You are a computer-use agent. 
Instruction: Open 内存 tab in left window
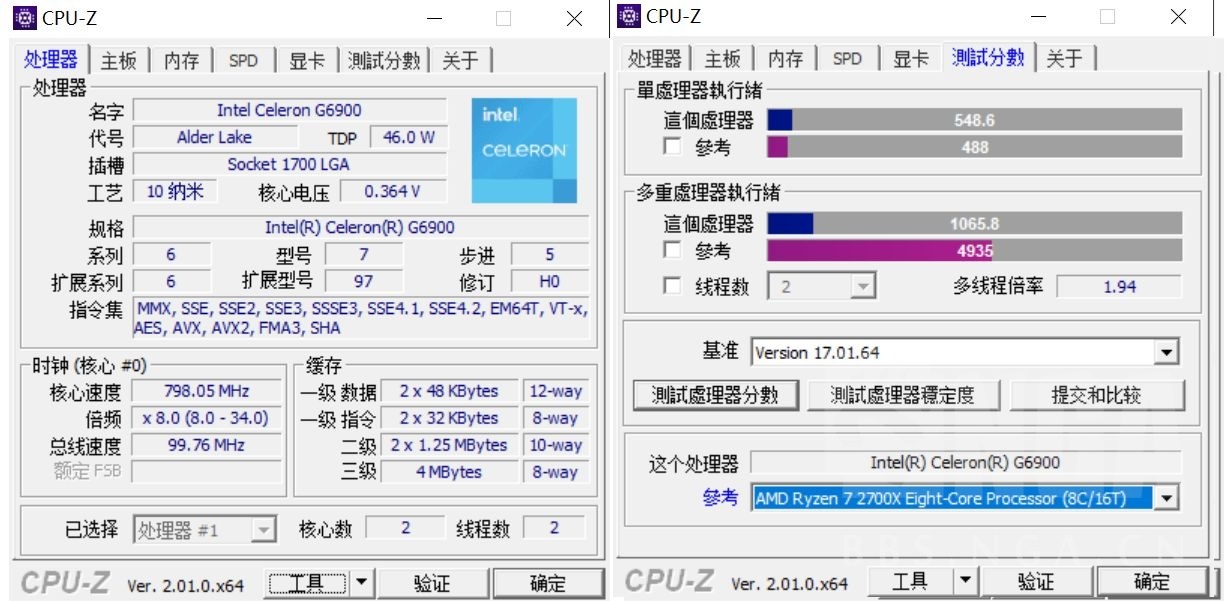click(x=181, y=61)
